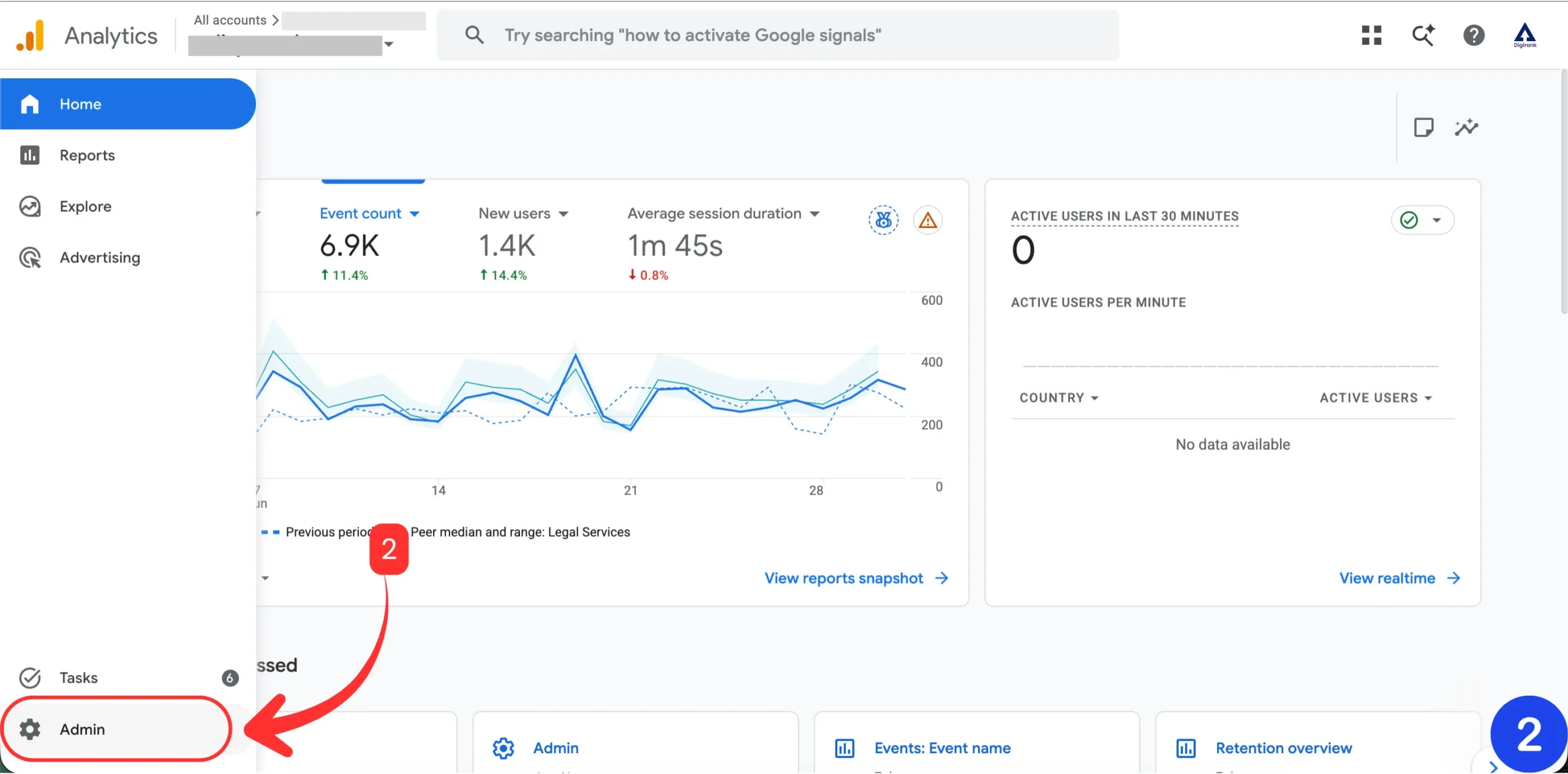Click the Digirank account avatar
1568x774 pixels.
click(x=1525, y=36)
